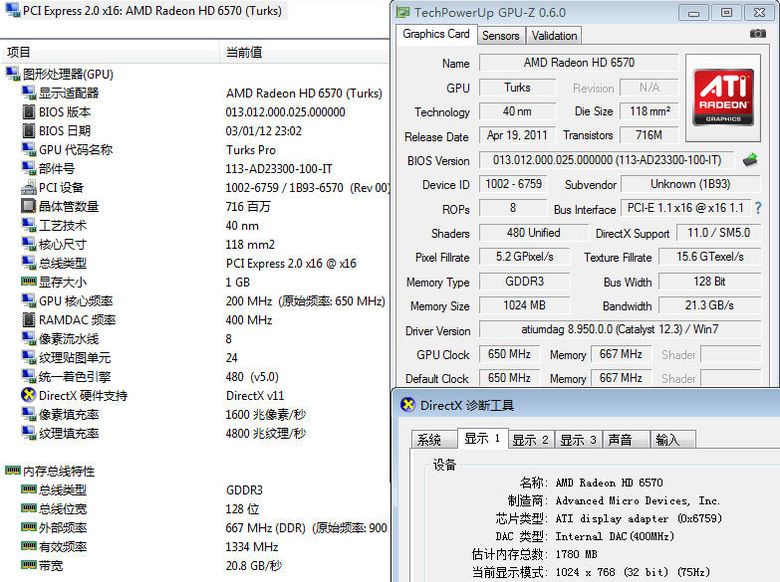Click the 总线位宽 row icon

coord(29,508)
